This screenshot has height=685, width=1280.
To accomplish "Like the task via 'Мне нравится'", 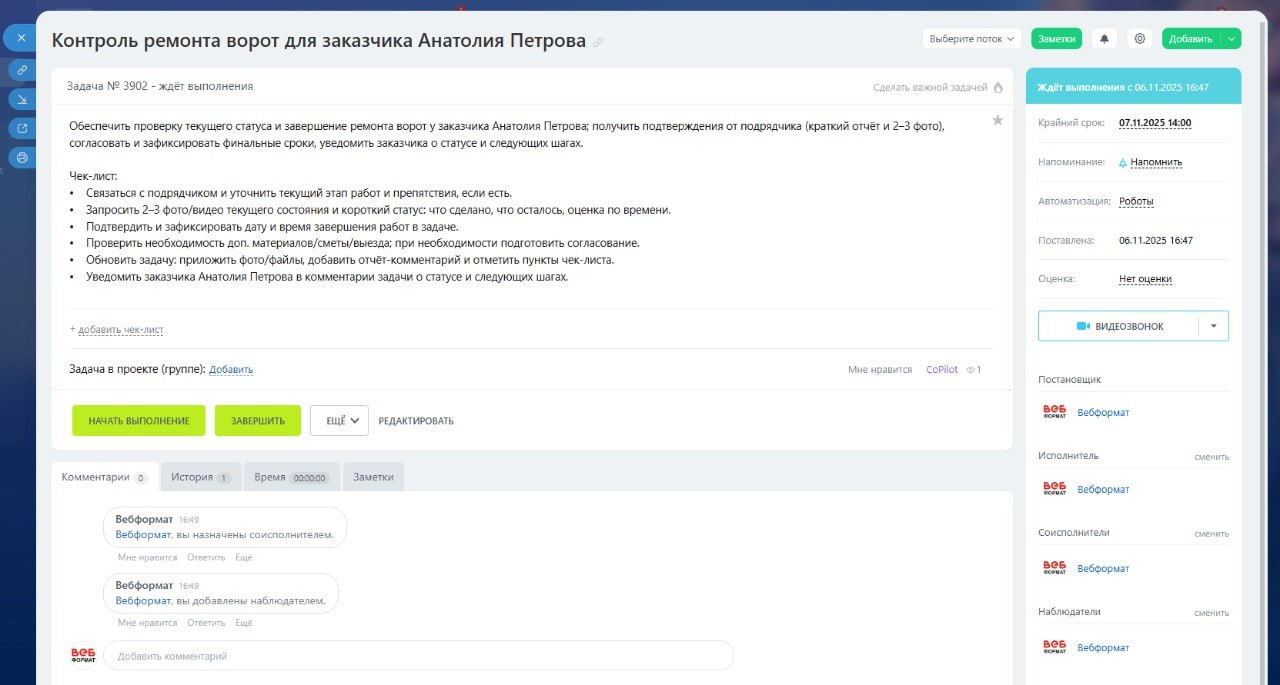I will pyautogui.click(x=879, y=370).
